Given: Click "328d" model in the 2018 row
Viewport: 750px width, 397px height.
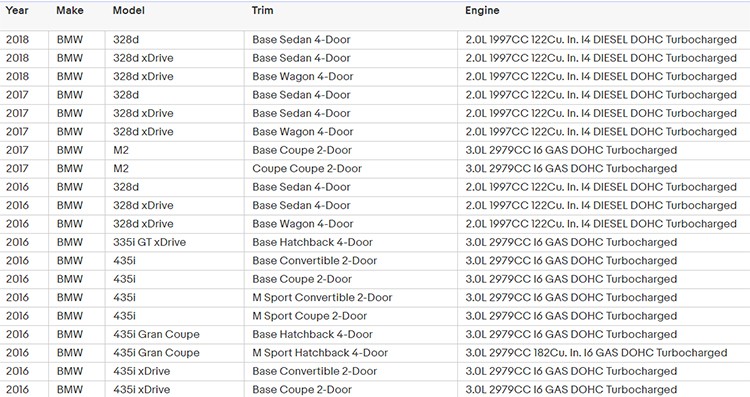Looking at the screenshot, I should 126,40.
